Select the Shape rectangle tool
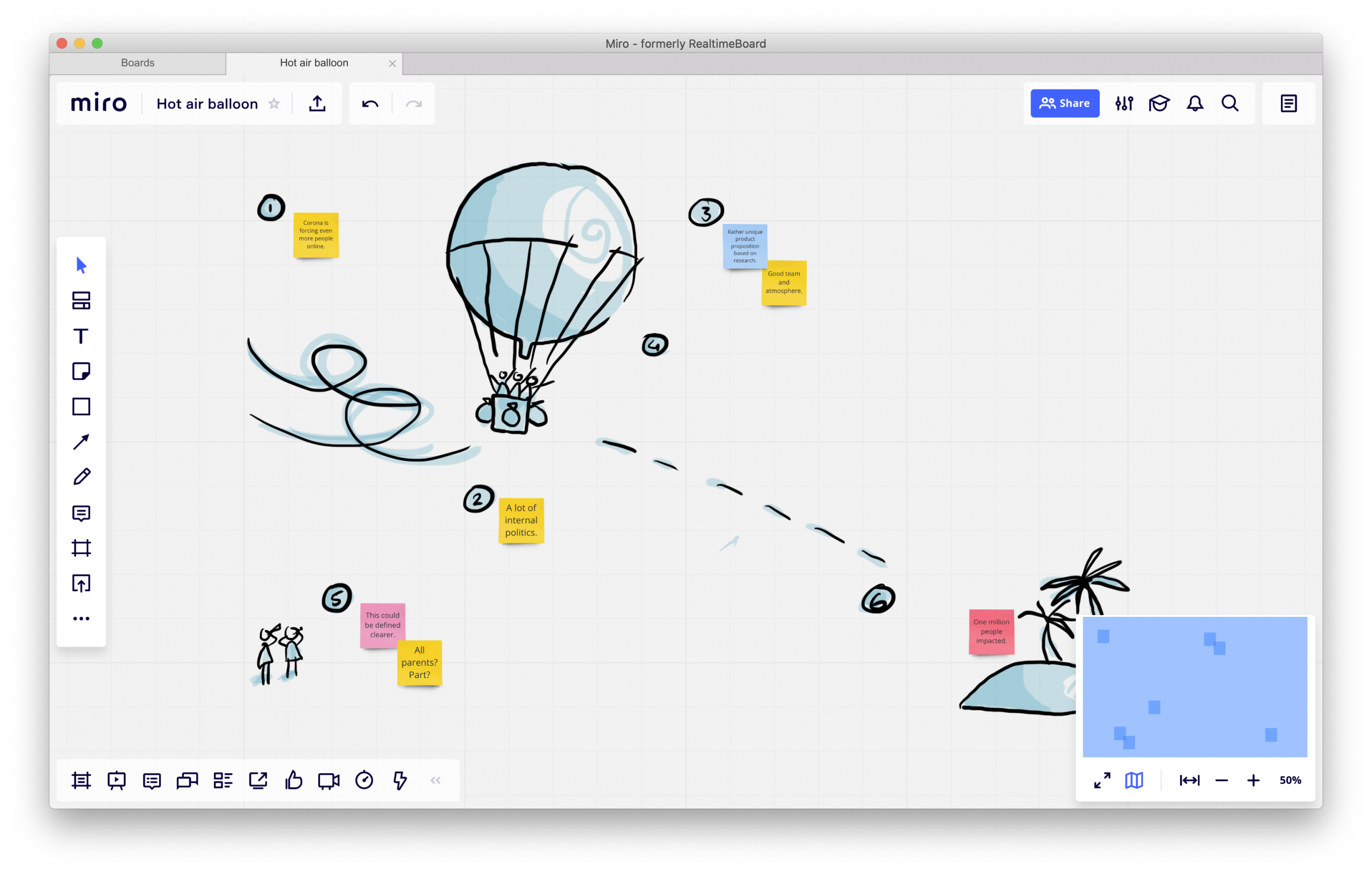 [x=81, y=407]
